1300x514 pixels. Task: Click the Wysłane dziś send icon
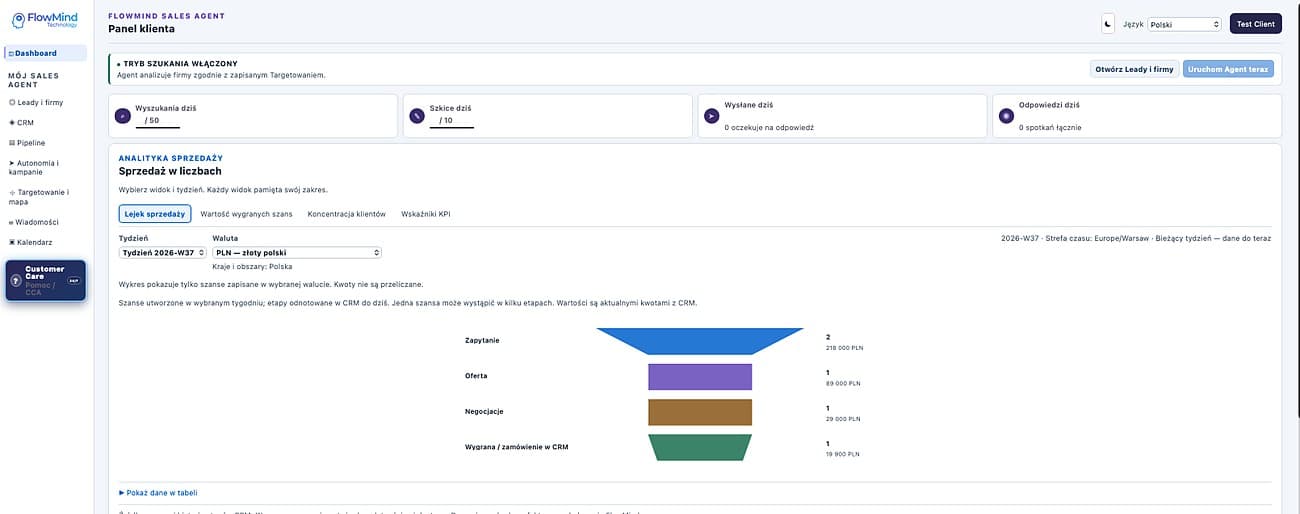[x=712, y=115]
